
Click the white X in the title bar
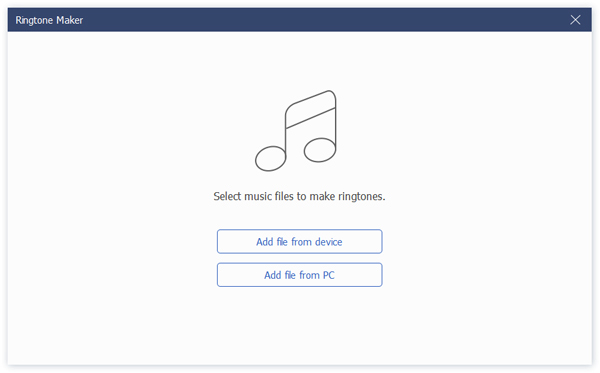(x=575, y=20)
